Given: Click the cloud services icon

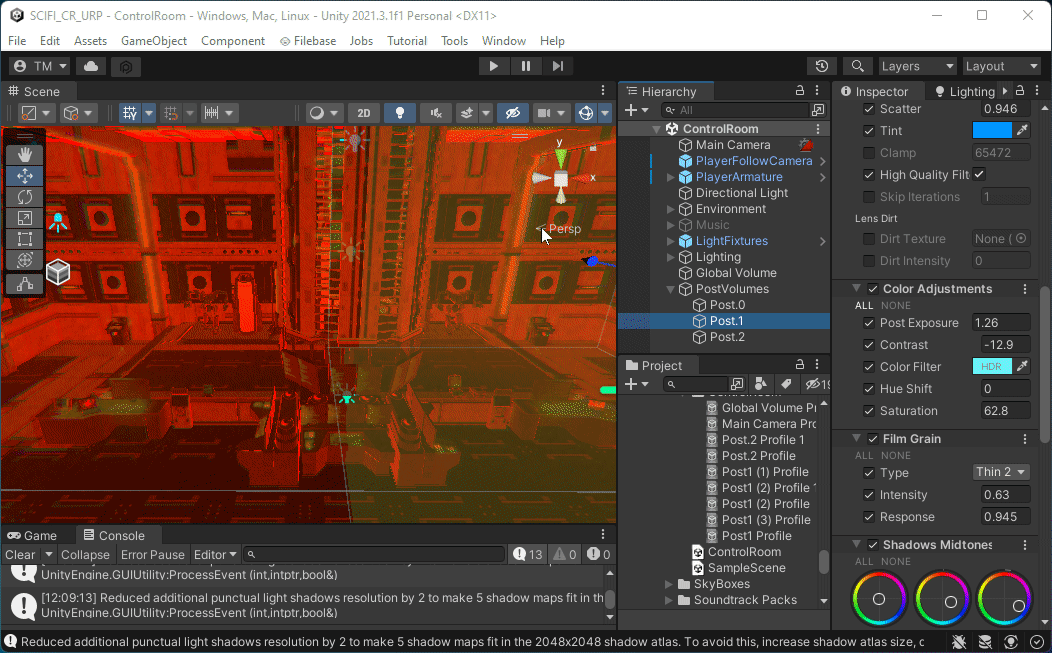Looking at the screenshot, I should click(x=91, y=66).
